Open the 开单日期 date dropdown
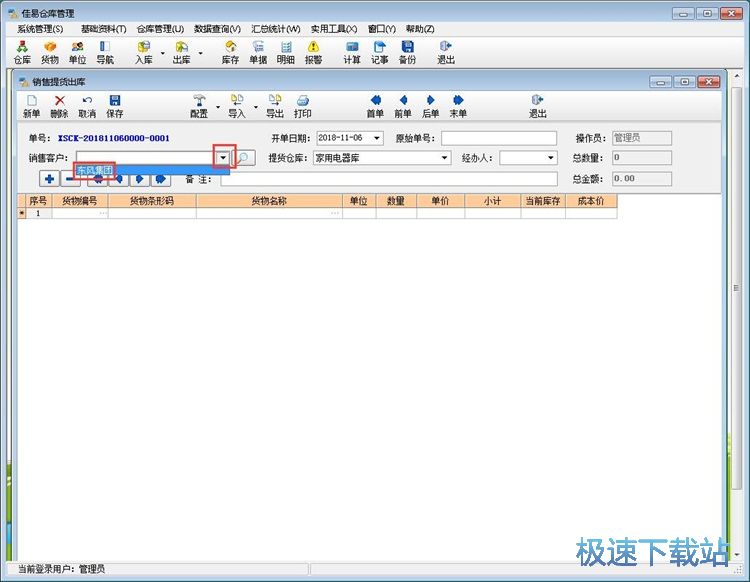The width and height of the screenshot is (750, 582). (377, 138)
